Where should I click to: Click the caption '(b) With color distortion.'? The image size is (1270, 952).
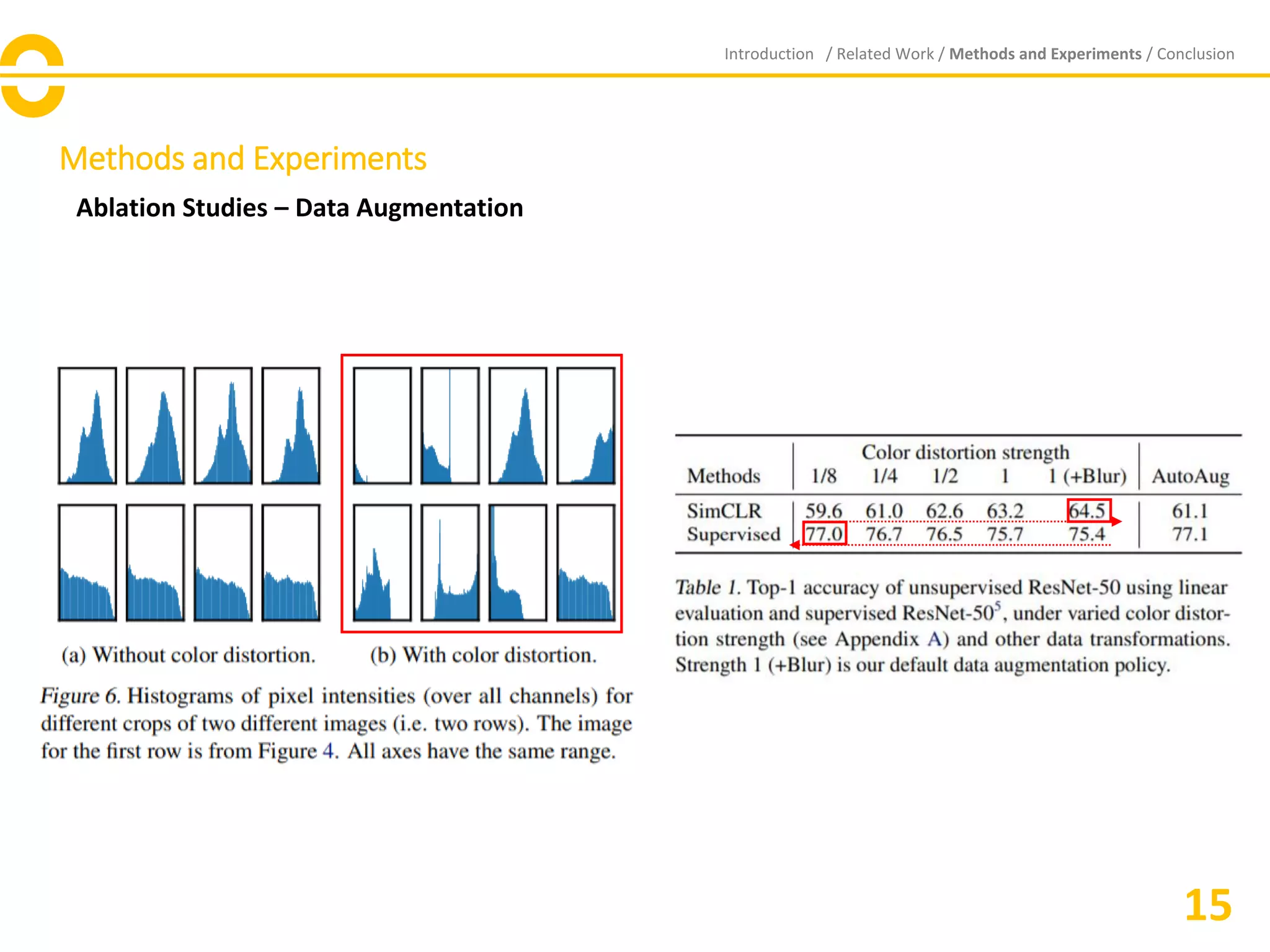[x=483, y=655]
